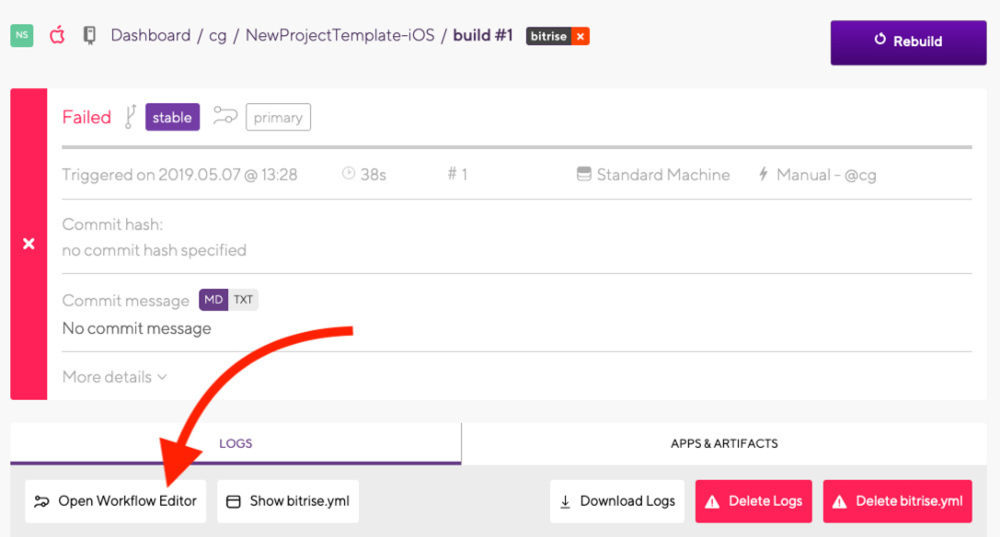
Task: Click the git branch icon beside stable
Action: coord(130,117)
